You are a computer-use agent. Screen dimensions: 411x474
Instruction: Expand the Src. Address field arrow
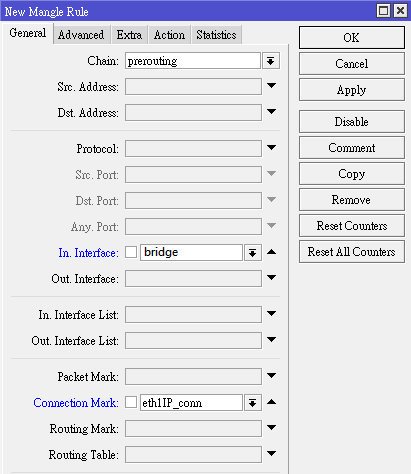coord(271,86)
